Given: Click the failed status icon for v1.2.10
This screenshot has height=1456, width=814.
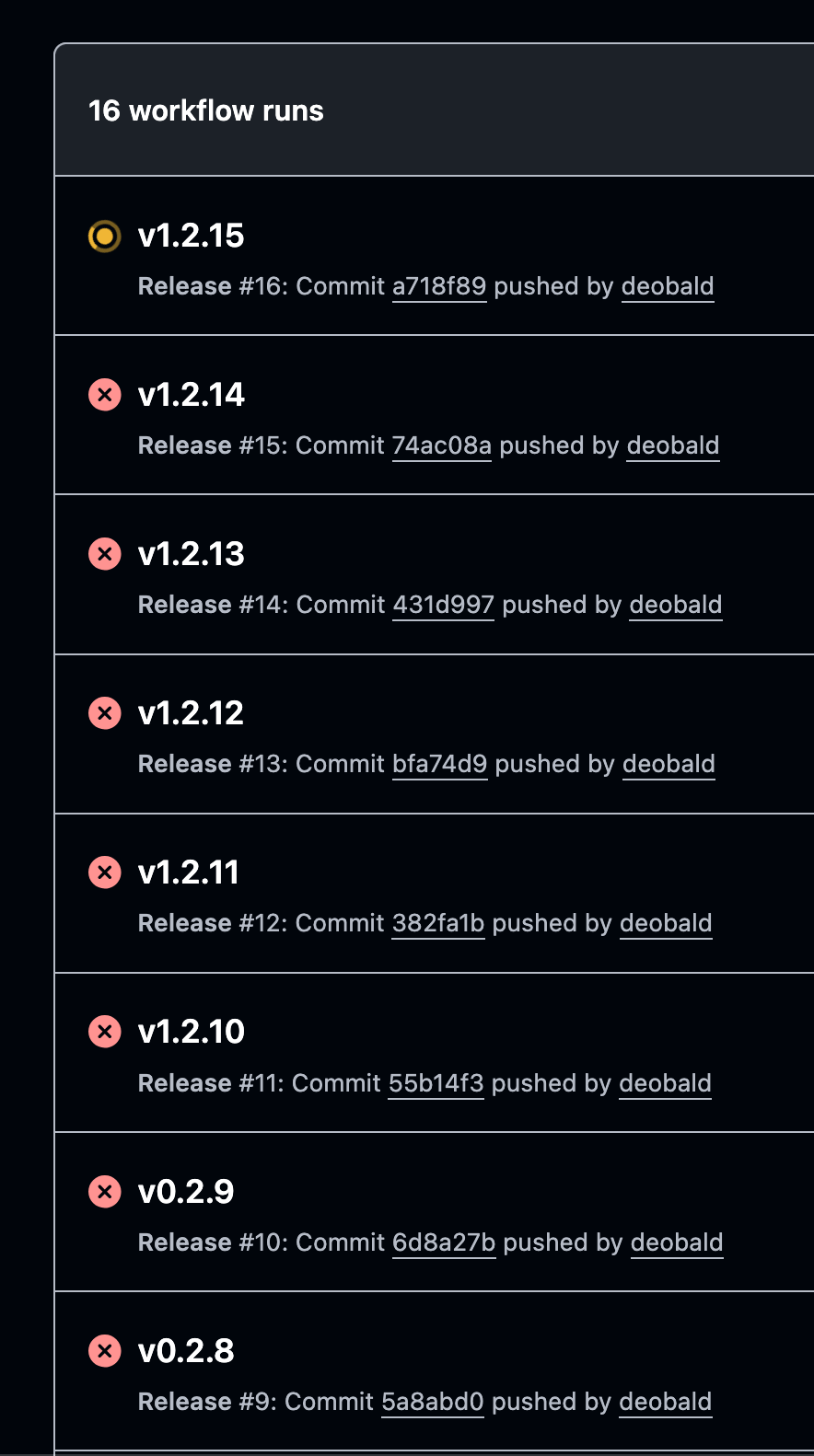Looking at the screenshot, I should [x=104, y=1032].
